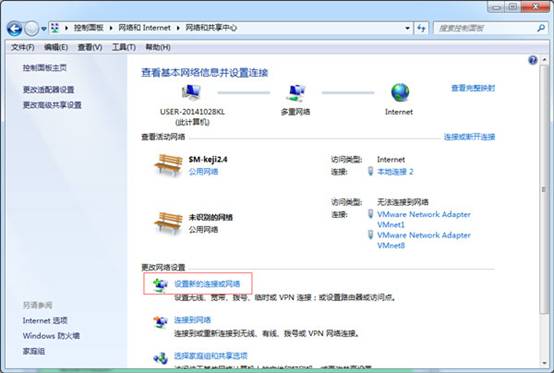554x373 pixels.
Task: Open 更改适配器设置 link
Action: pos(48,89)
